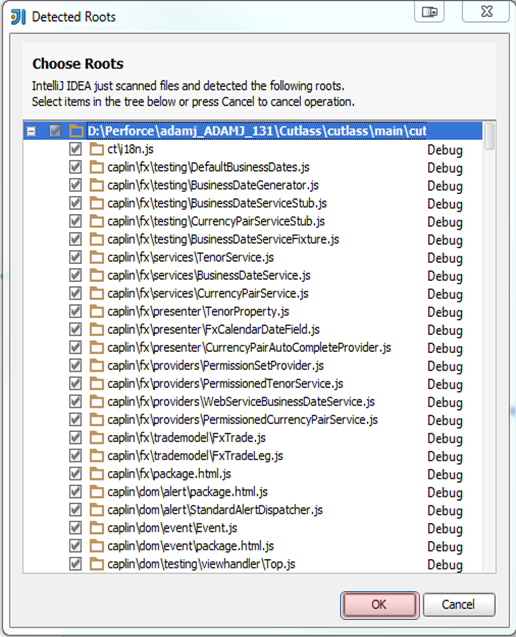Select the caplin\dom\testing\viewhandler\Top.js row

point(253,564)
